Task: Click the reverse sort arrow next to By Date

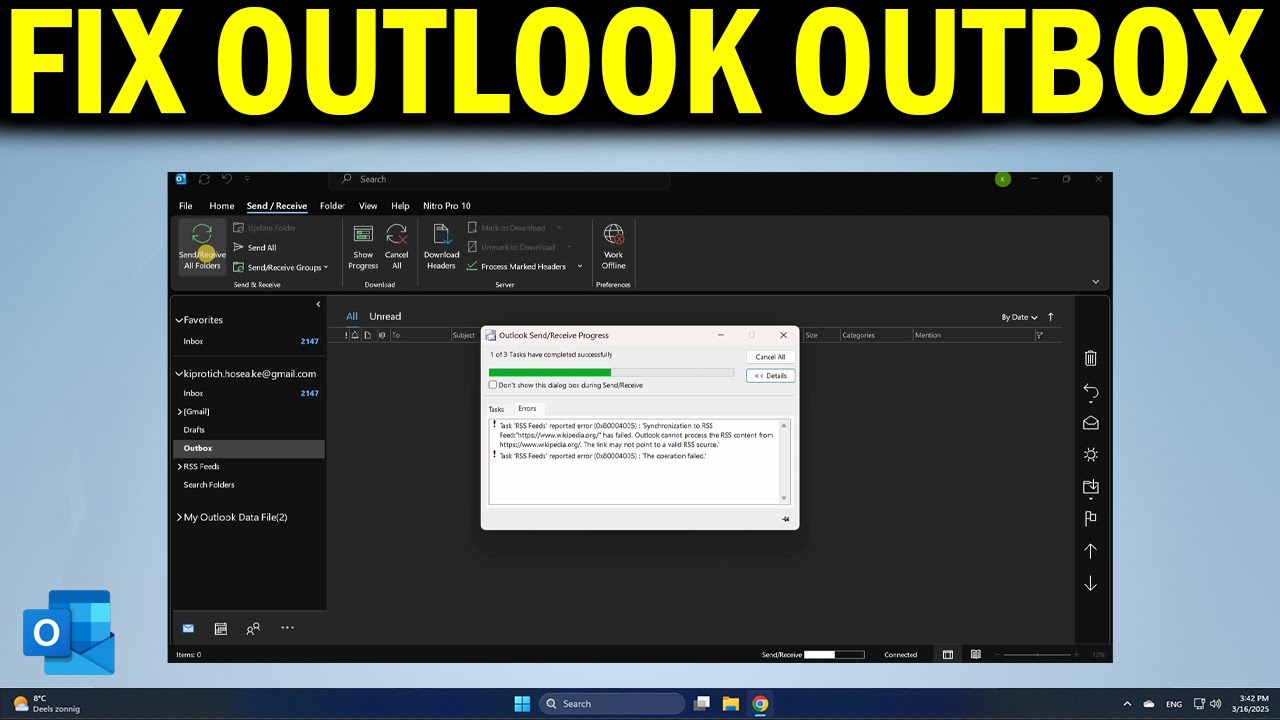Action: pyautogui.click(x=1050, y=317)
